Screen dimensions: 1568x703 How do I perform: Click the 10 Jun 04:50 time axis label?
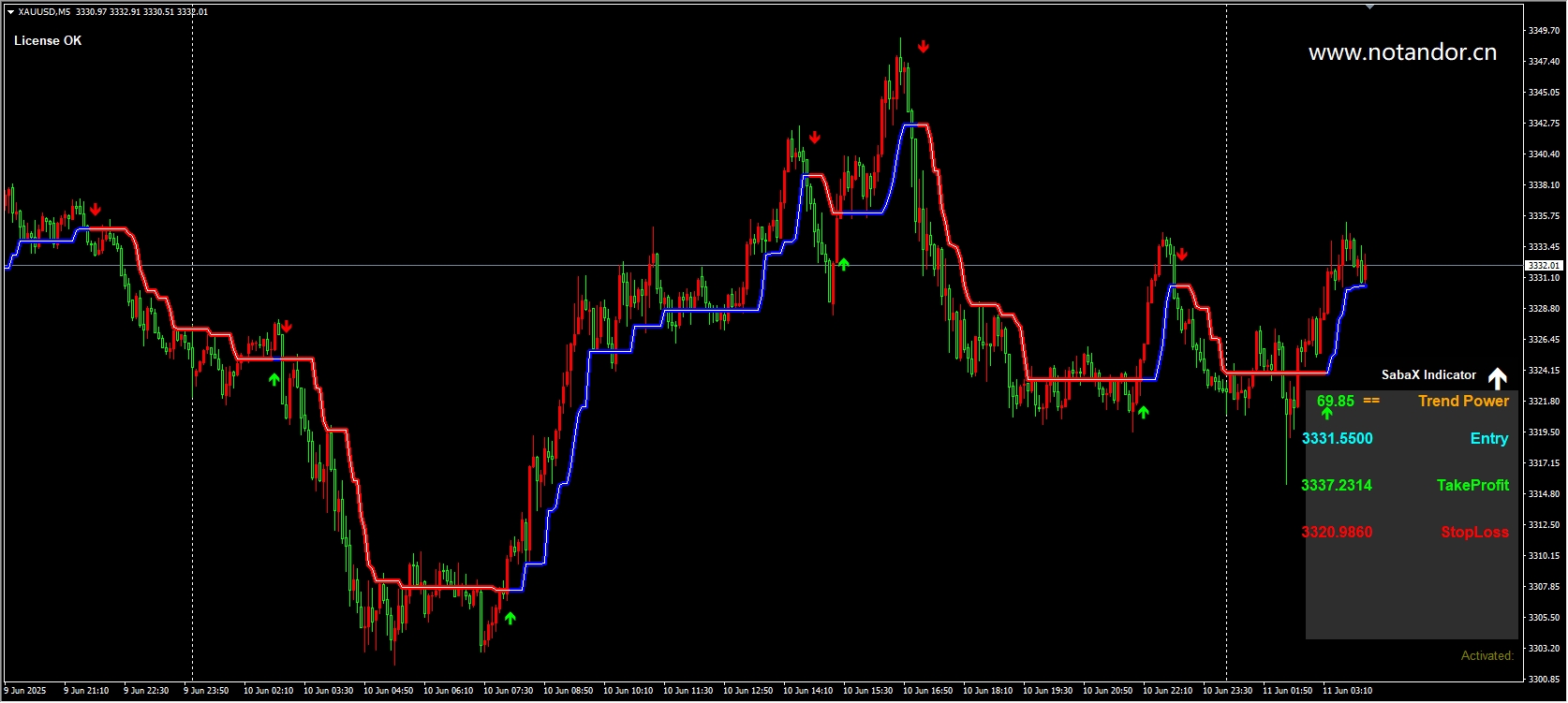coord(388,691)
